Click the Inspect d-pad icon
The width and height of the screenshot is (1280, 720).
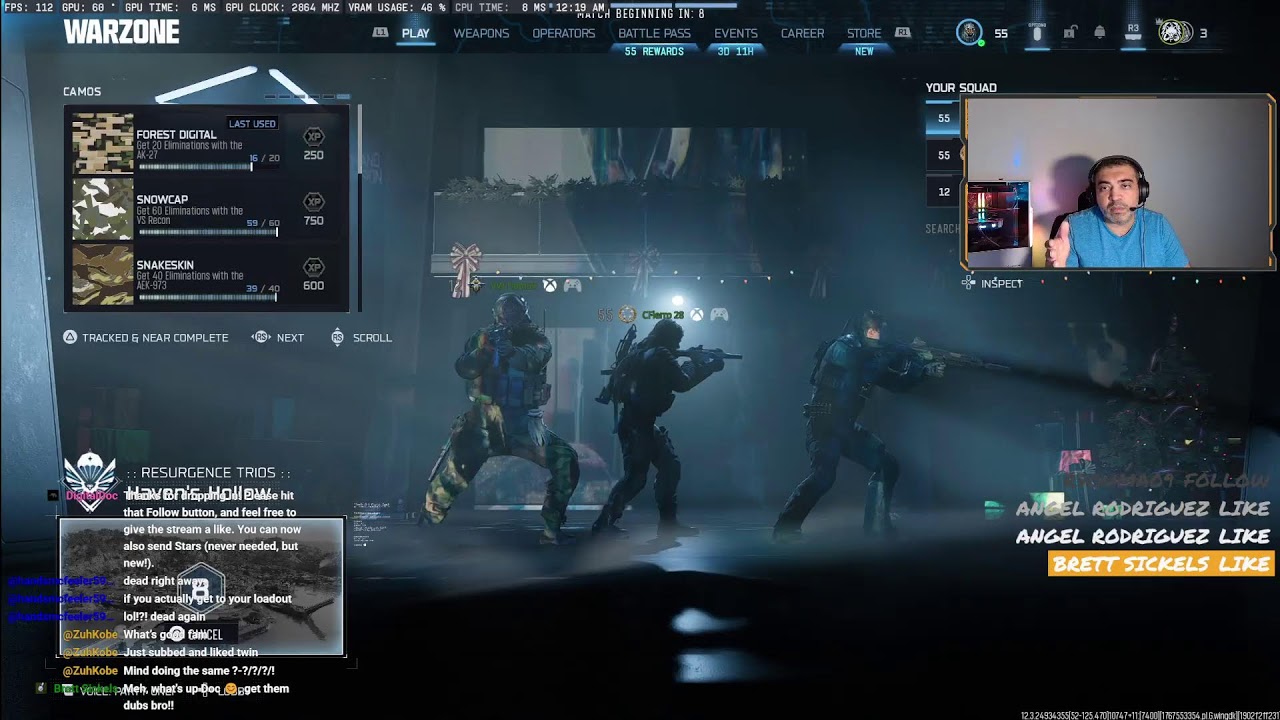[968, 284]
